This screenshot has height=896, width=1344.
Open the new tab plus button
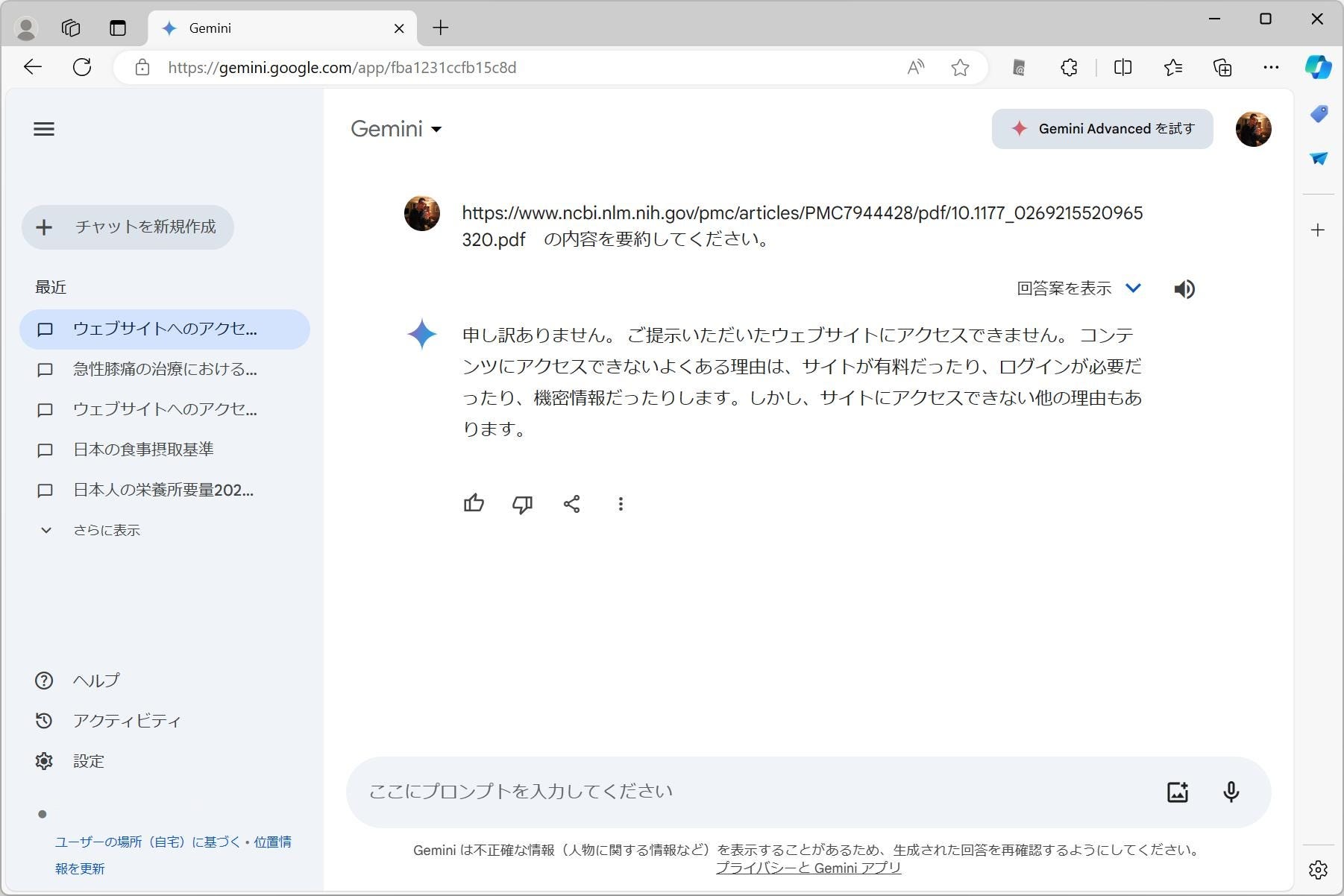pyautogui.click(x=441, y=28)
